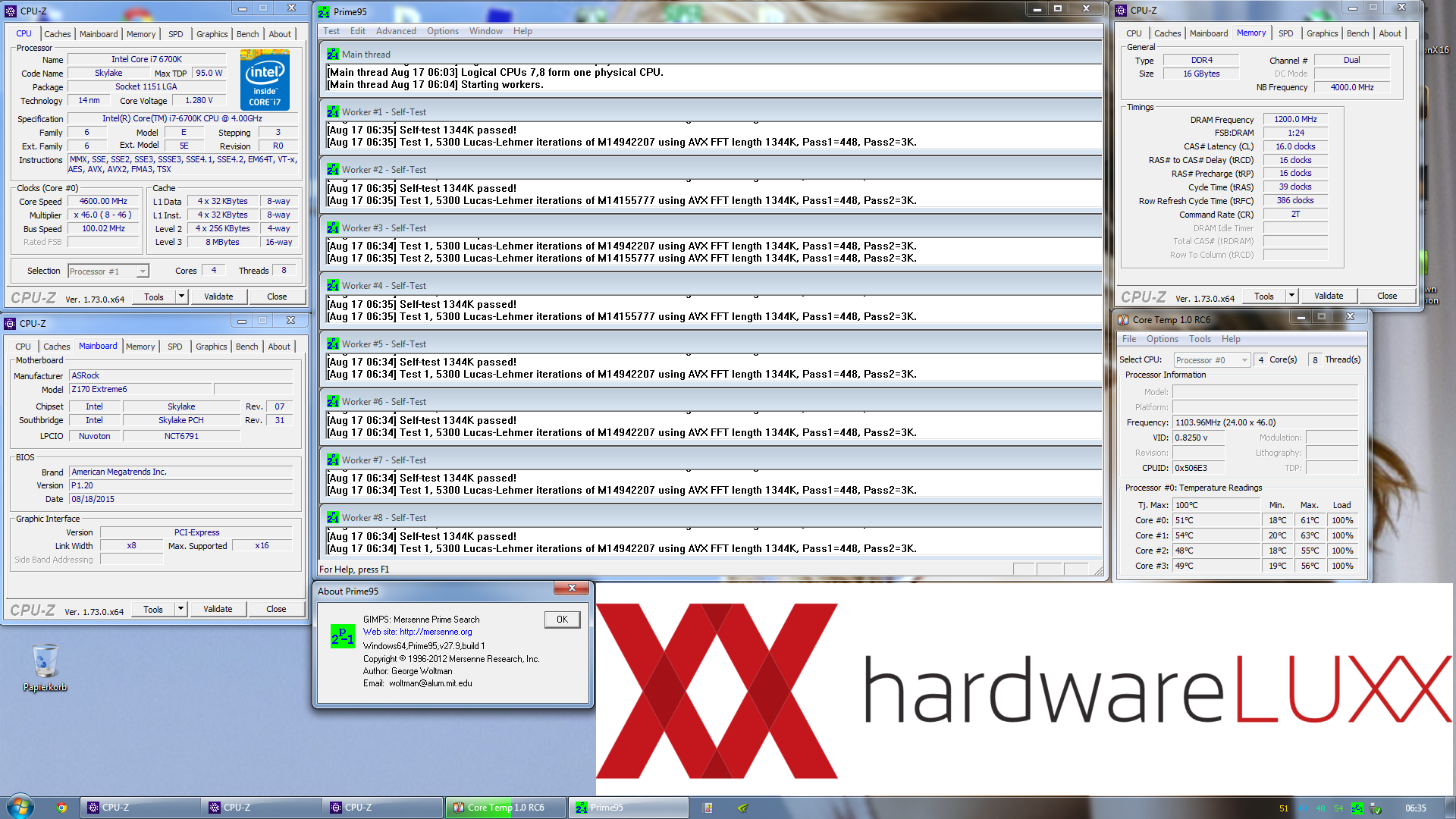Click the Worker #3 Self-Test window icon

333,227
